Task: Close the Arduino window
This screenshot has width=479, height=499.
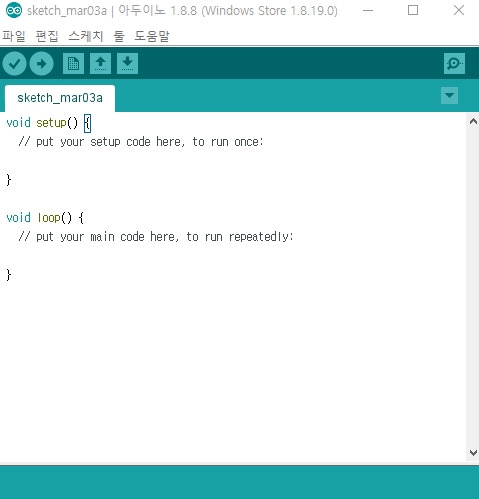Action: (x=459, y=10)
